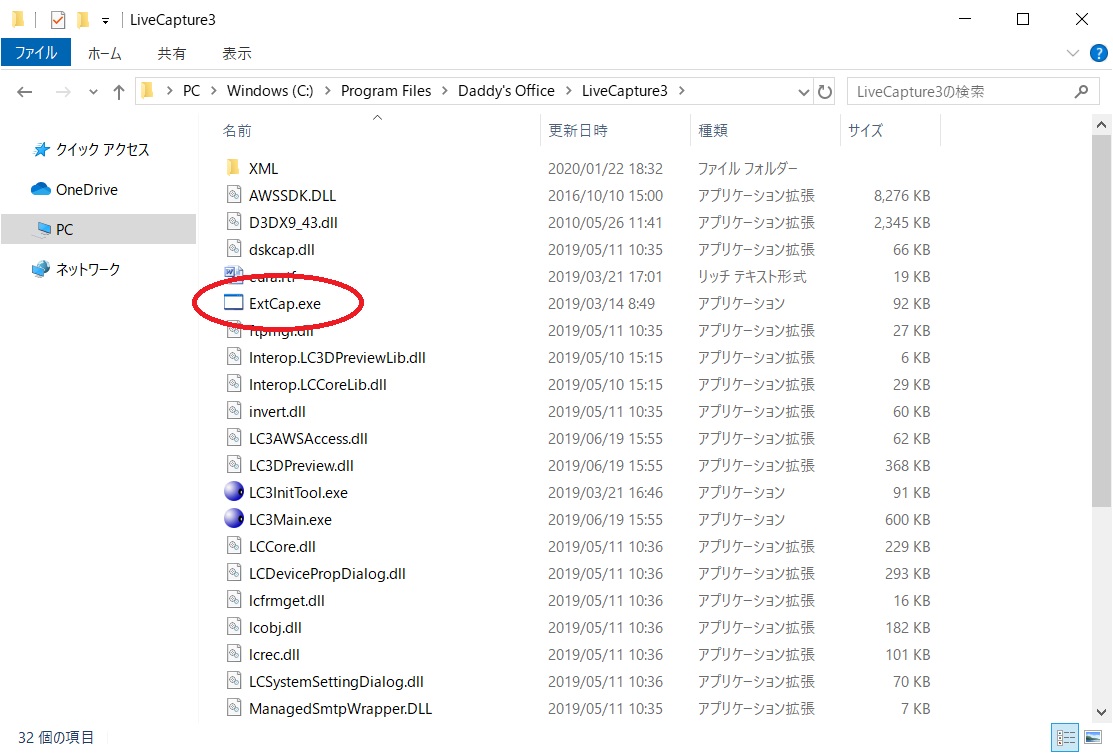
Task: Expand the ribbon with chevron
Action: click(1073, 53)
